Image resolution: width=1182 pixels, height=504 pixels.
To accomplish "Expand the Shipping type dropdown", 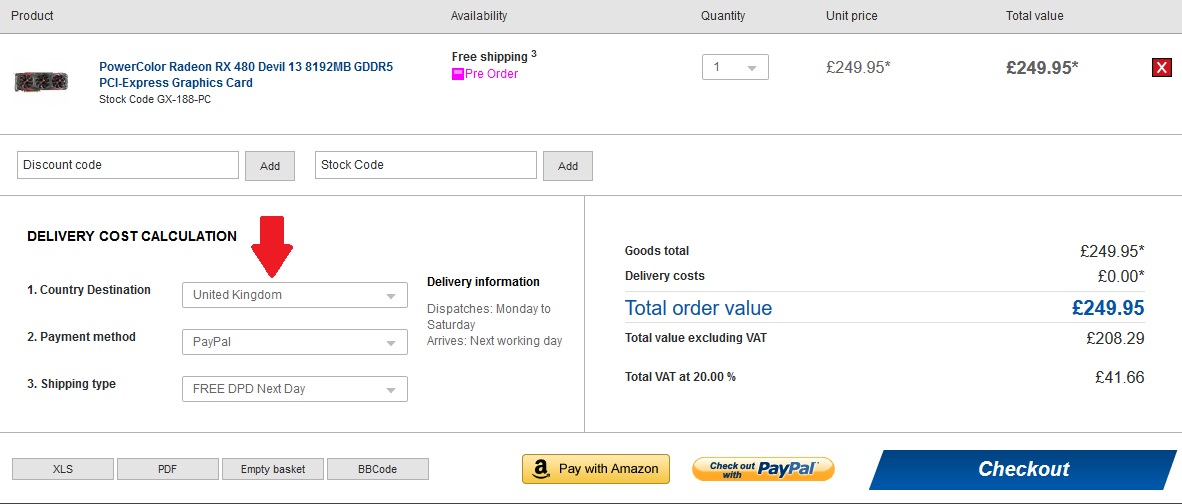I will pos(294,389).
